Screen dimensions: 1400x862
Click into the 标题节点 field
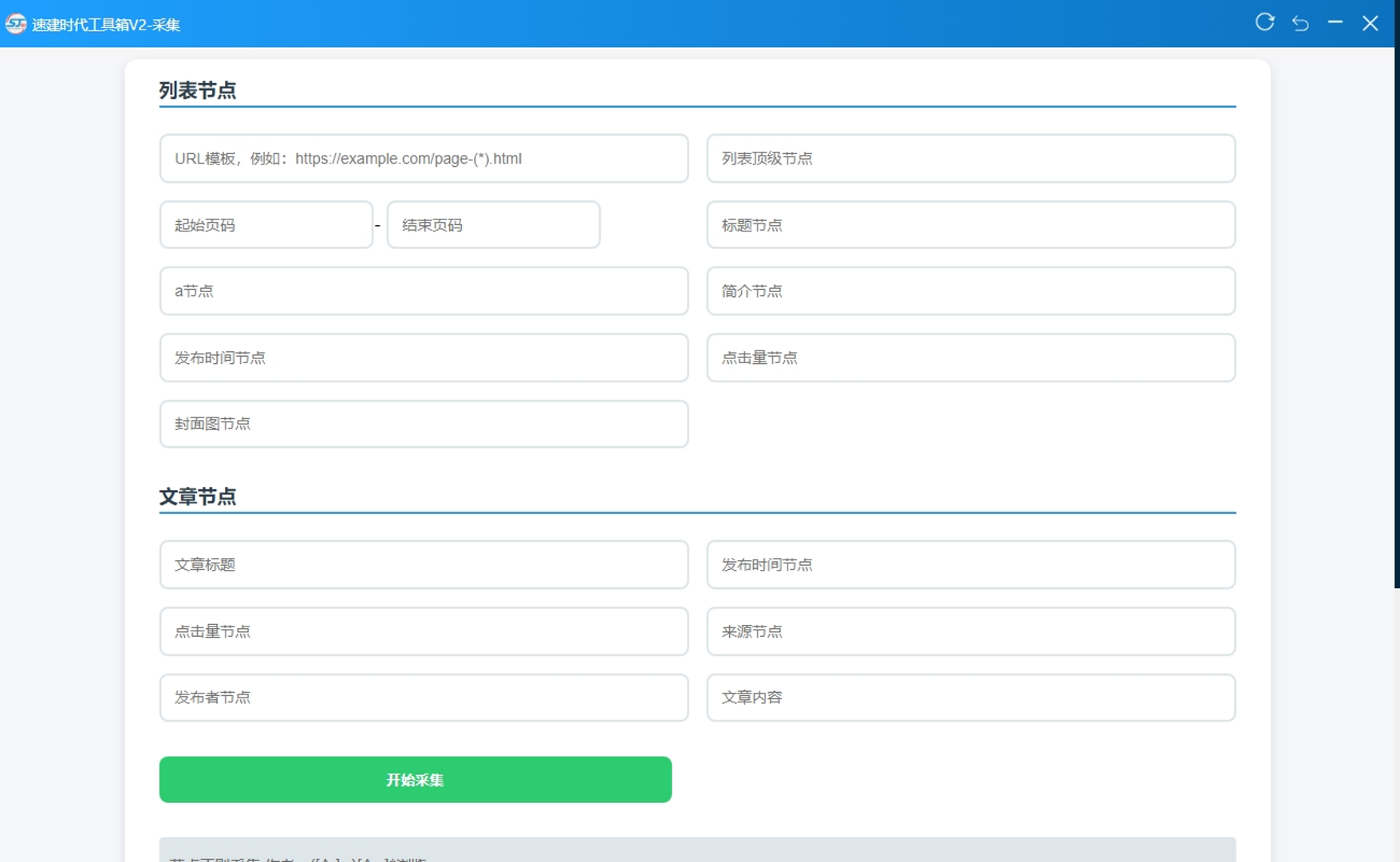click(971, 225)
